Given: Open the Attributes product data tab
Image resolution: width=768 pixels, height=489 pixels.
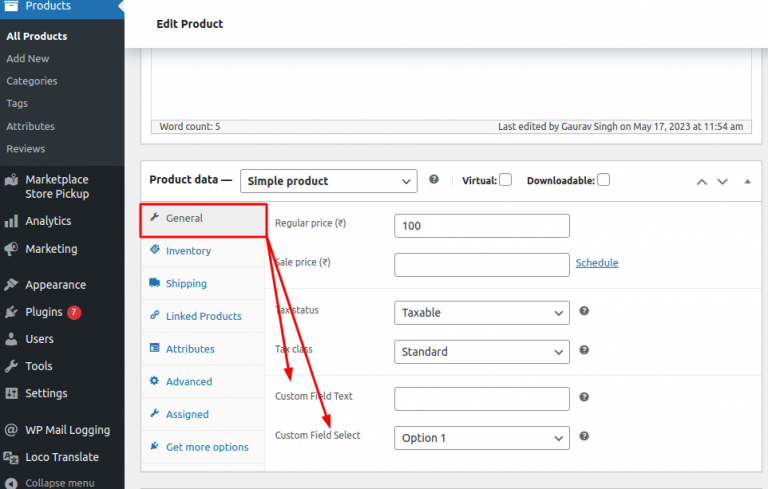Looking at the screenshot, I should [203, 349].
